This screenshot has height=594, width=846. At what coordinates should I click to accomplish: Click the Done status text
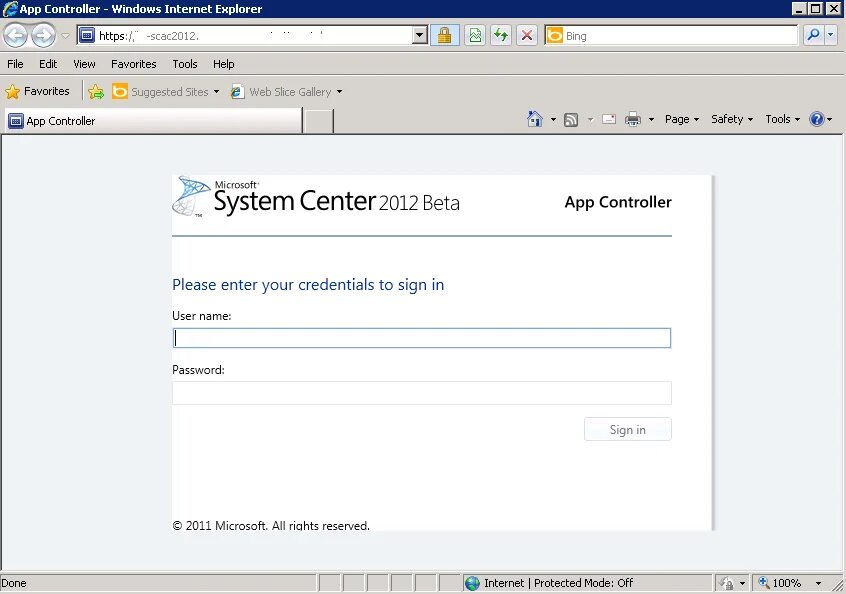(x=14, y=583)
